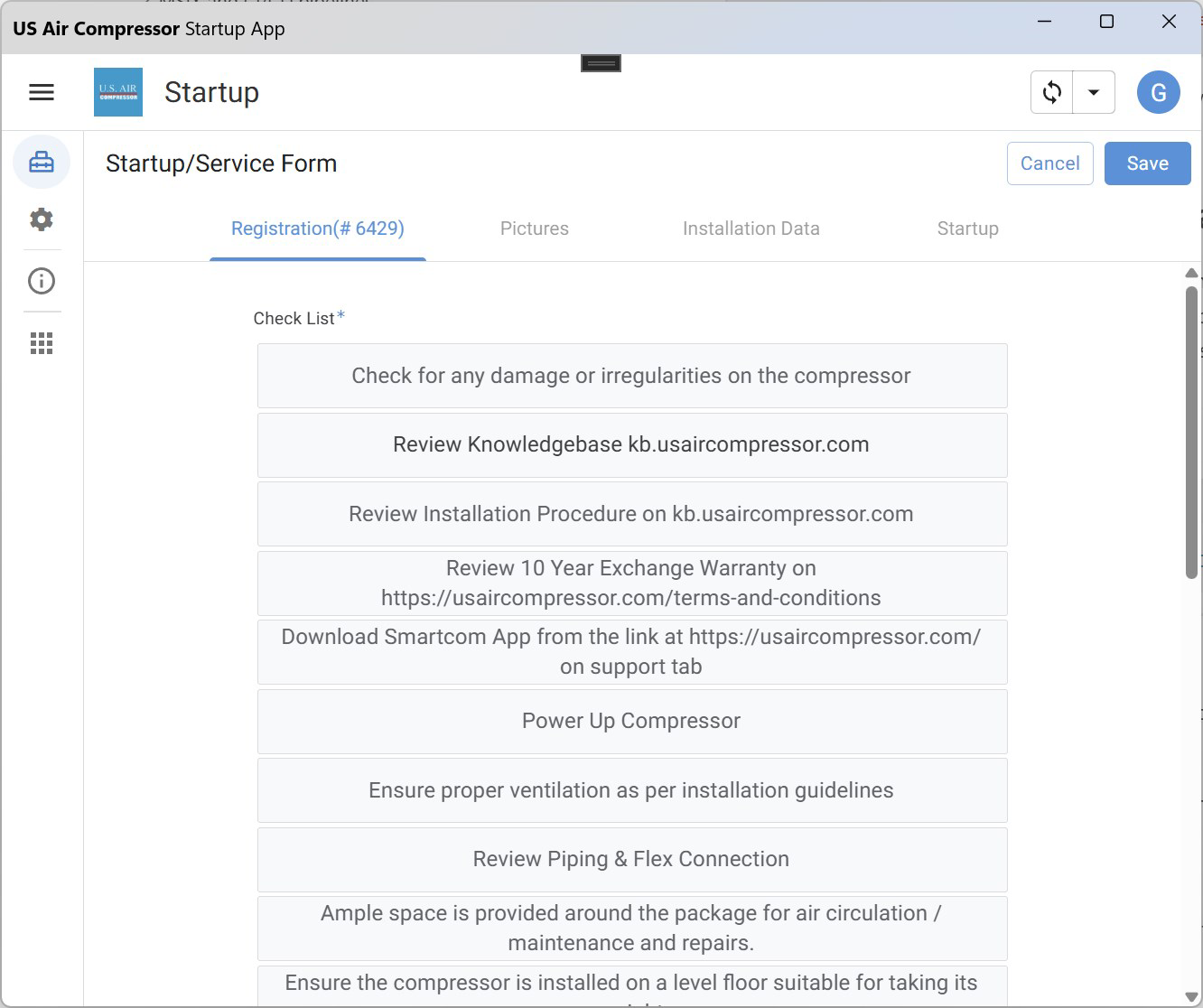The height and width of the screenshot is (1008, 1203).
Task: Click the 'Check List' field label
Action: [294, 318]
